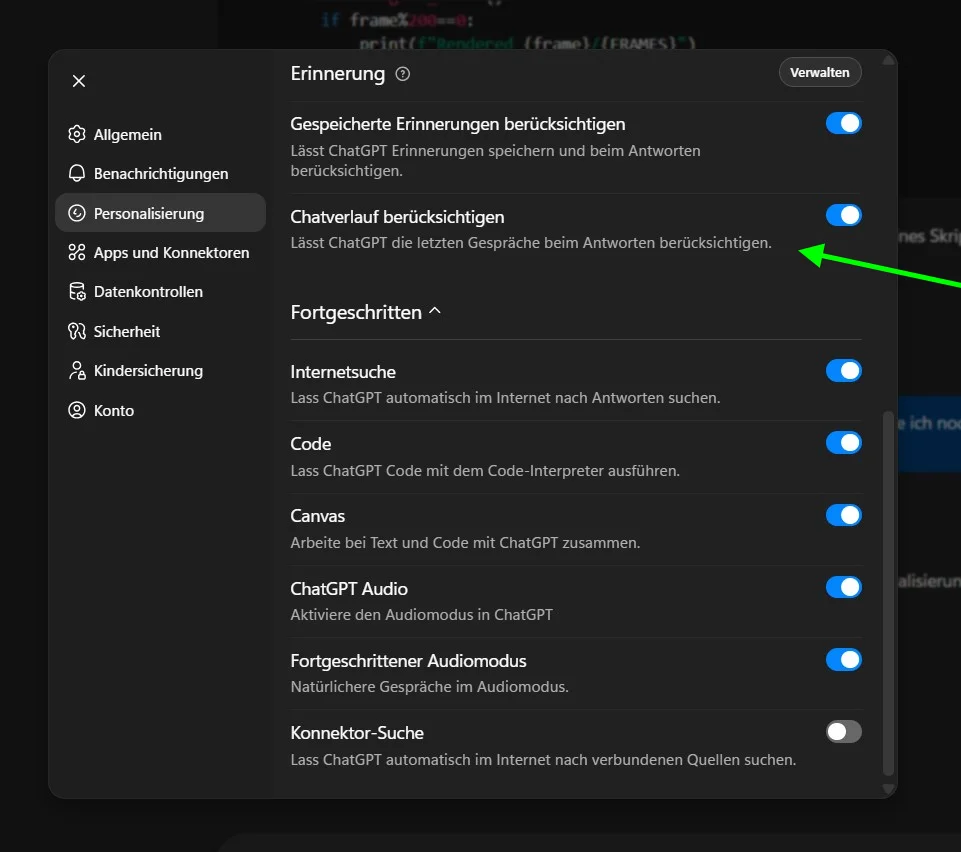Screen dimensions: 961x852
Task: Disable the Code interpreter toggle
Action: tap(843, 443)
